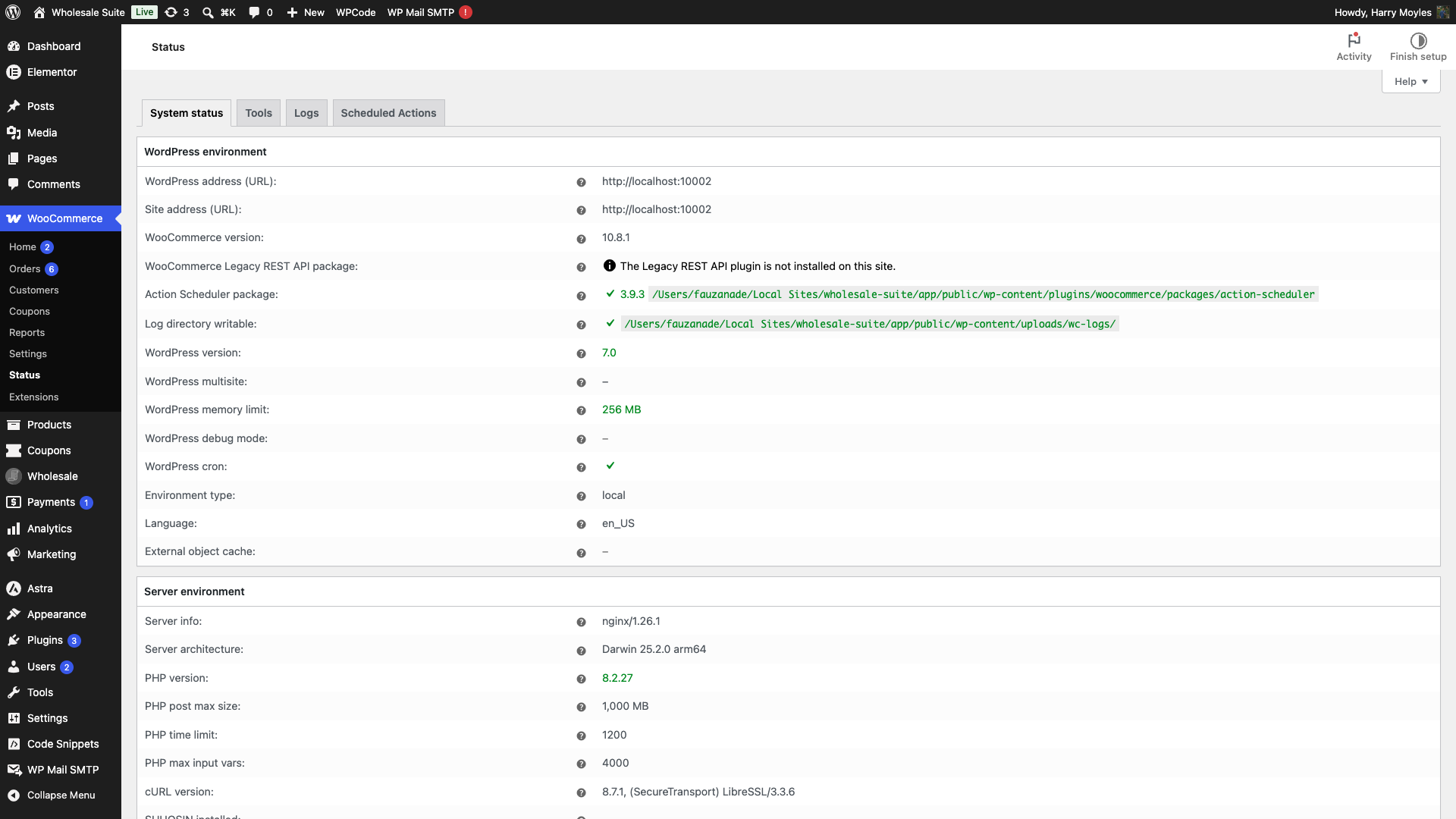Click the user avatar next to Harry Moyles
Screen dimensions: 1456x819
pos(1443,12)
